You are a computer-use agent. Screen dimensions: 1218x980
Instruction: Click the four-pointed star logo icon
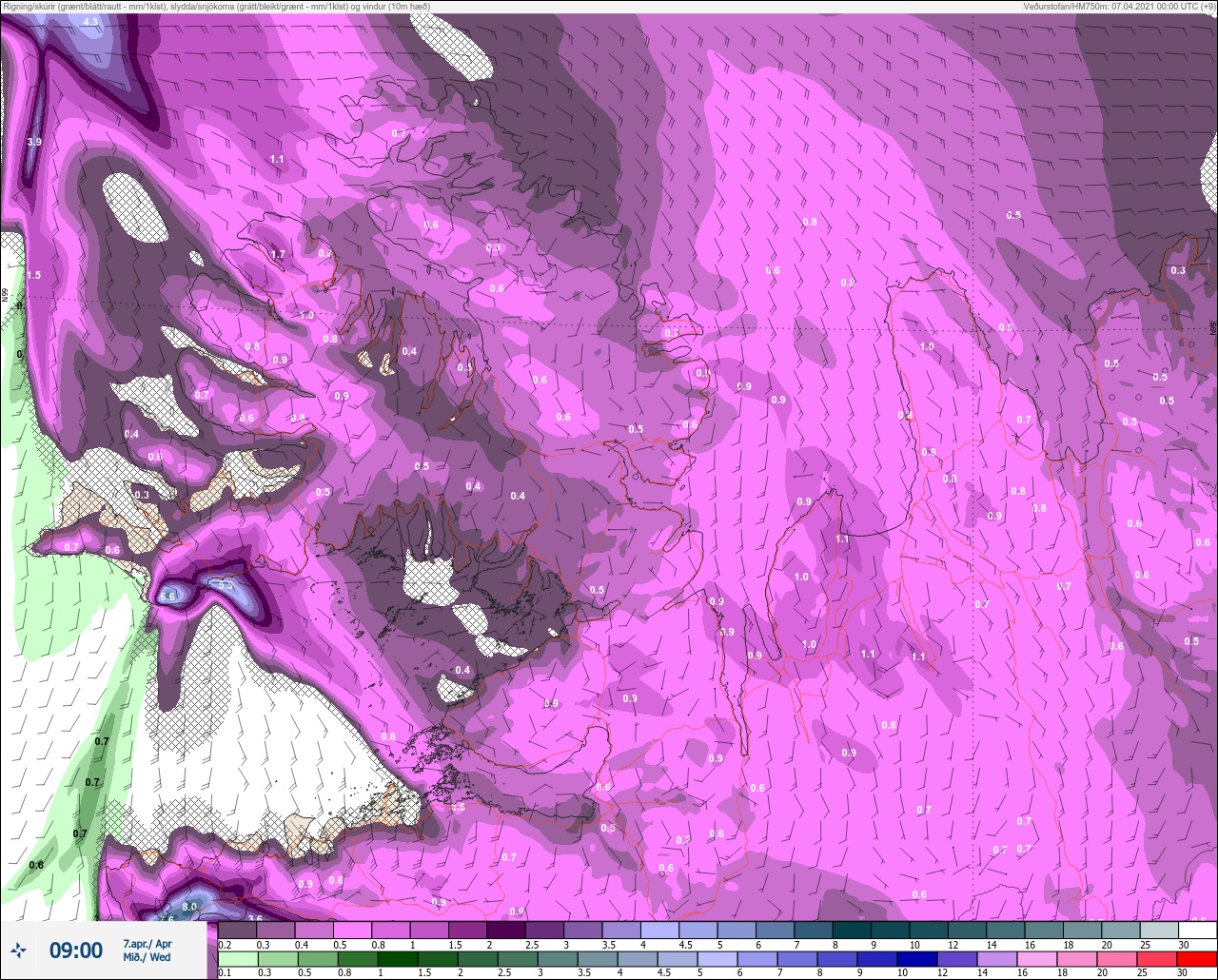click(19, 950)
